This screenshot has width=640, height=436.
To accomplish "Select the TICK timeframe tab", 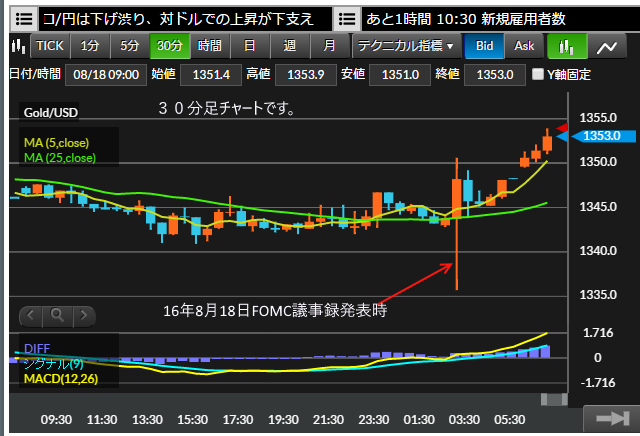I will [x=49, y=46].
